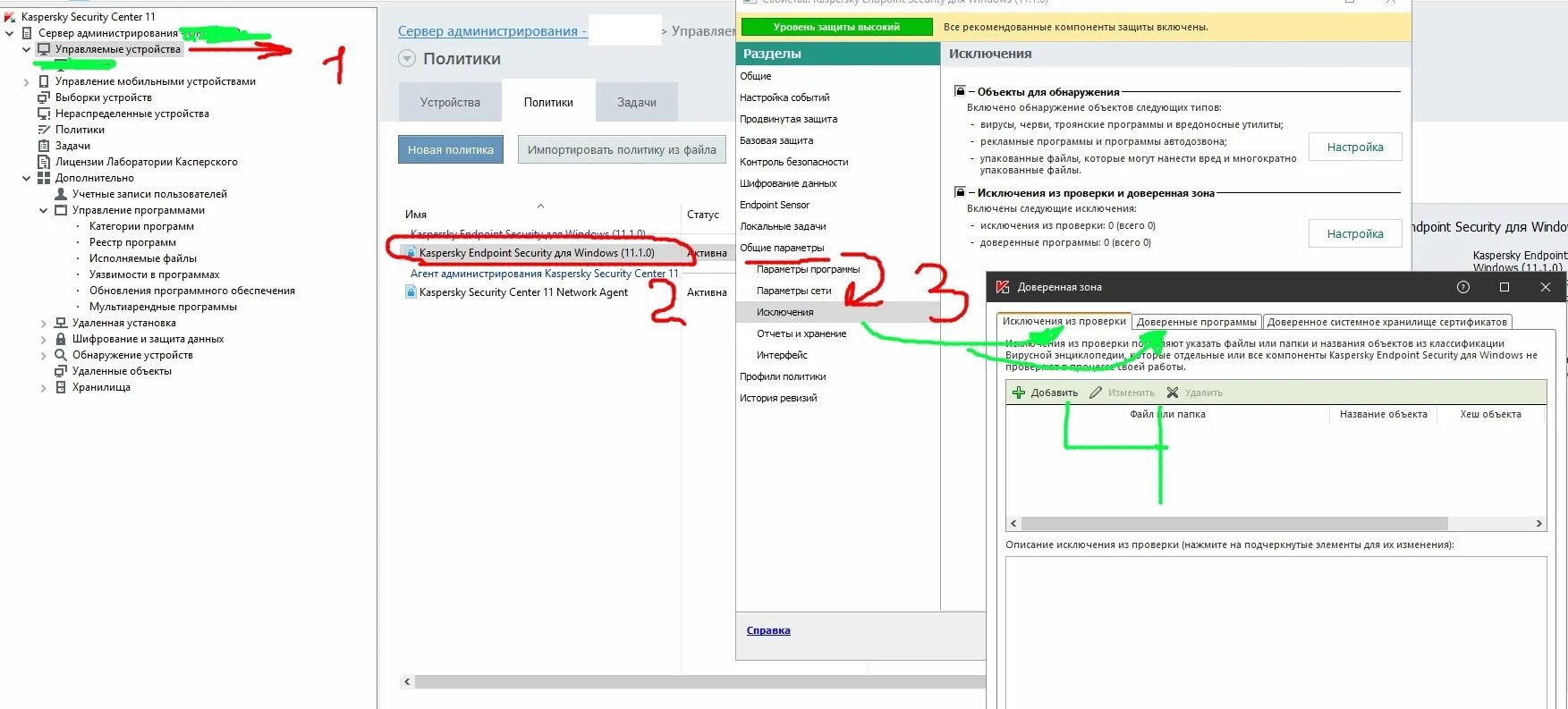Collapse the Управляемые устройства tree node
This screenshot has height=709, width=1568.
pyautogui.click(x=27, y=49)
